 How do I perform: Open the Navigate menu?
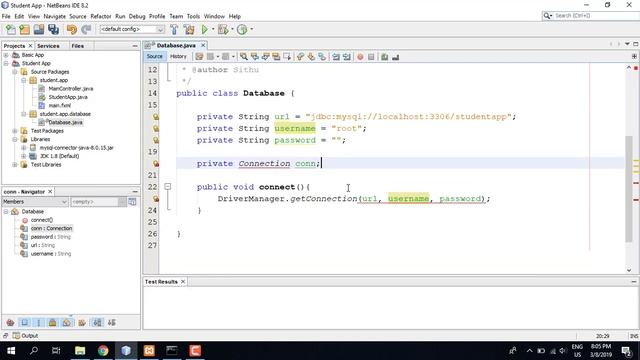click(x=55, y=16)
